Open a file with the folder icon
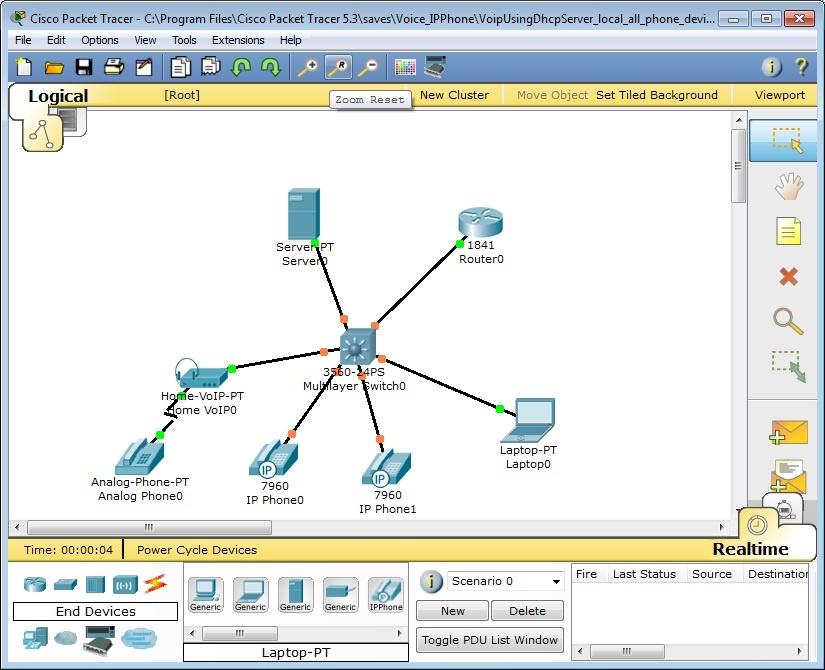 [x=54, y=67]
